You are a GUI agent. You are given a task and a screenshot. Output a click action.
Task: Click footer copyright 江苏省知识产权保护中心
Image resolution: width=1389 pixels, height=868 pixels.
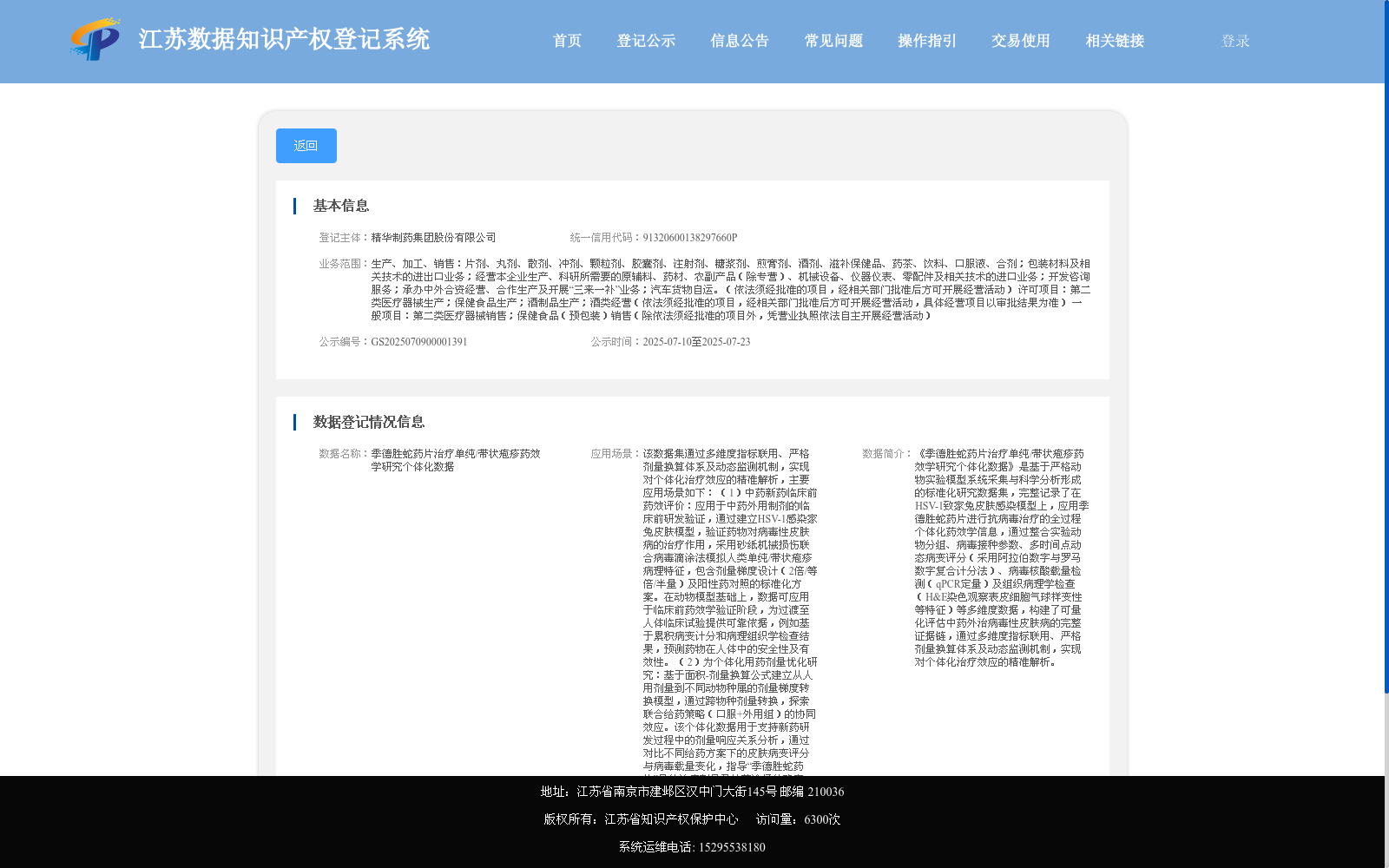671,819
